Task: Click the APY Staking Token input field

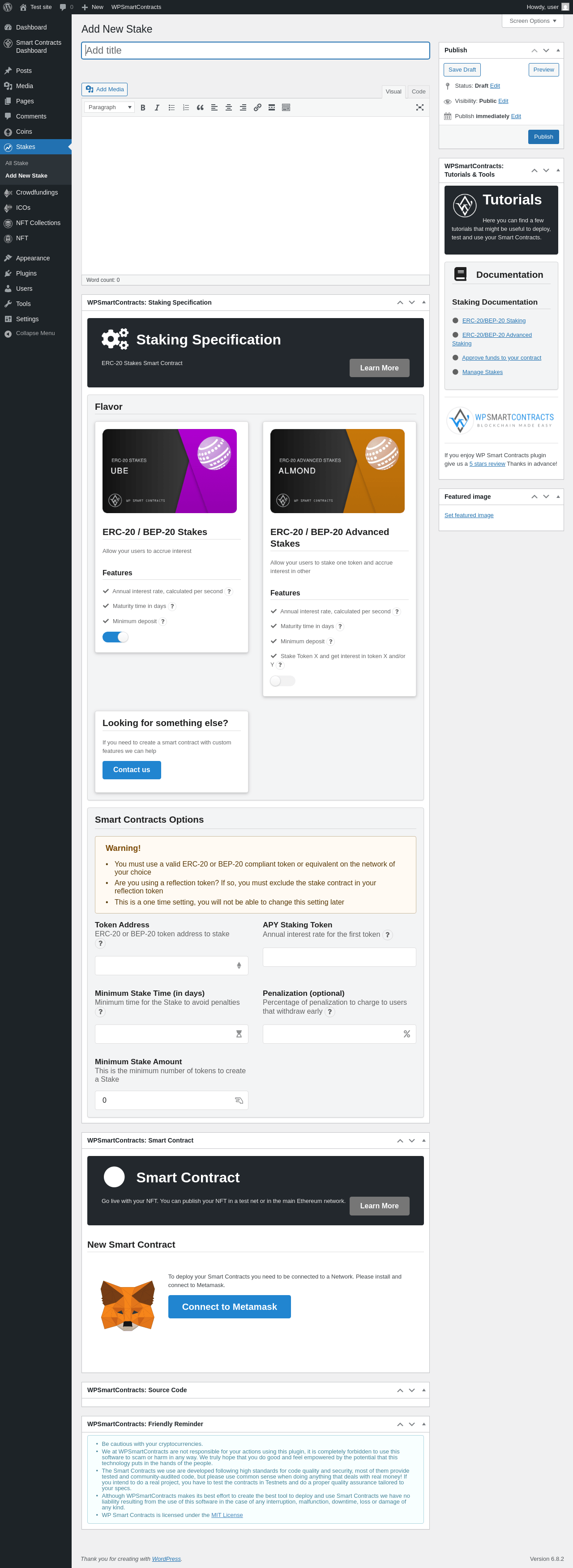Action: [339, 957]
